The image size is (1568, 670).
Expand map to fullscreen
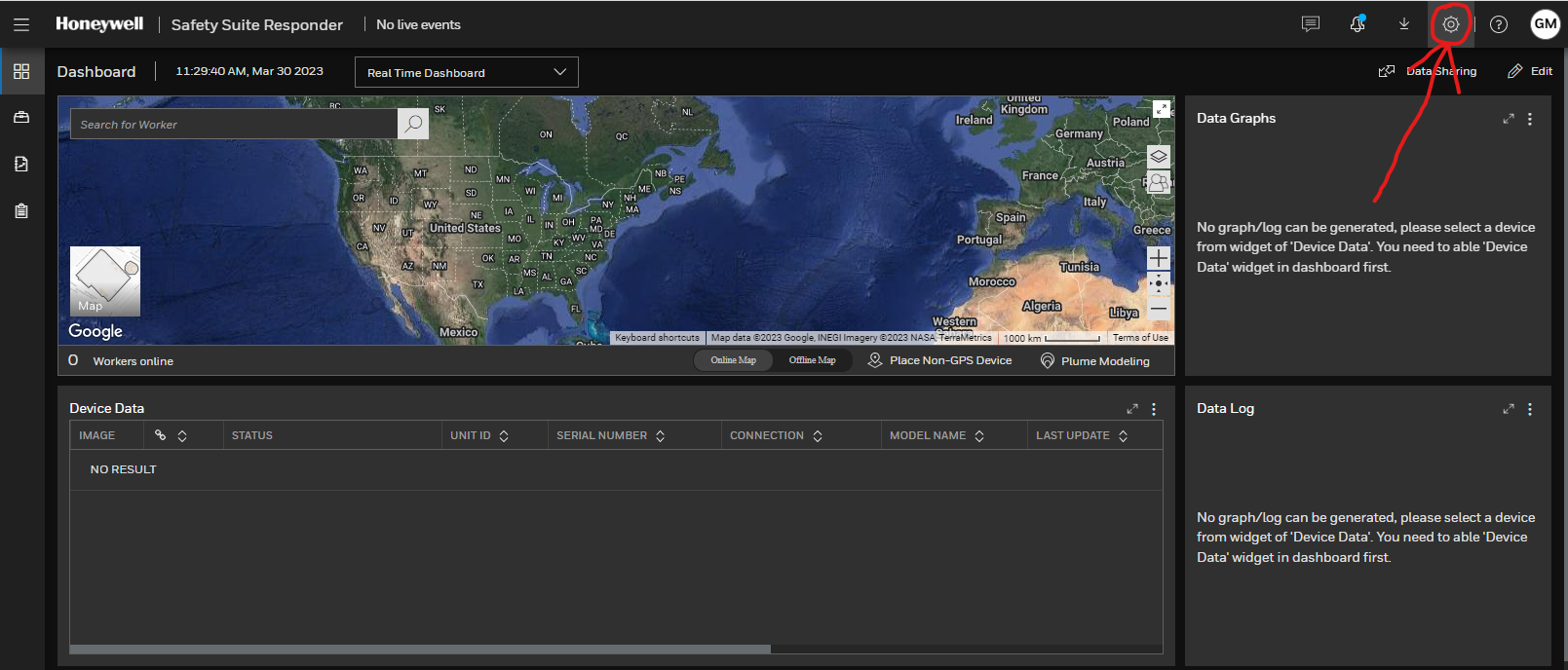pyautogui.click(x=1161, y=109)
